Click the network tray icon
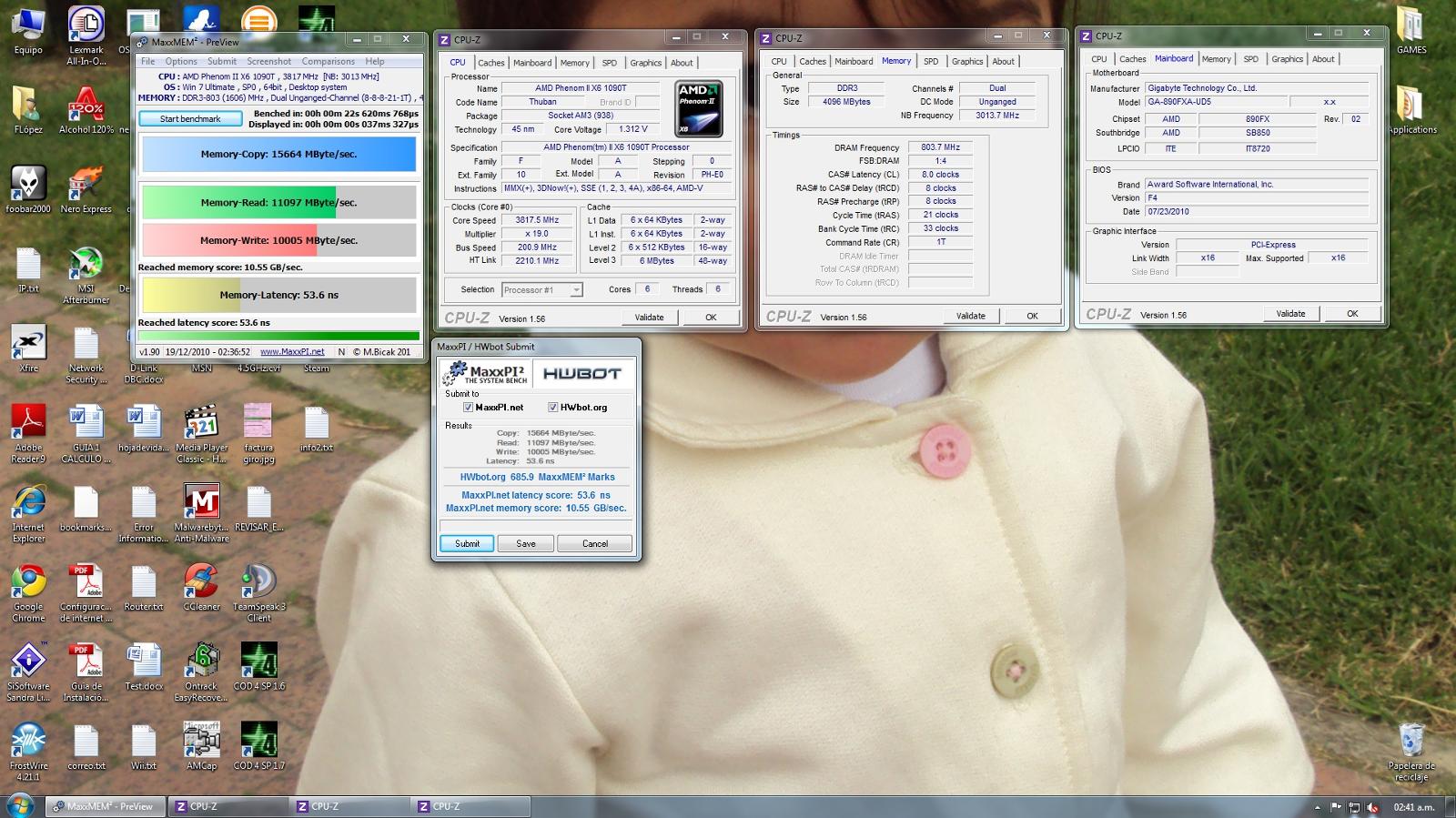Viewport: 1456px width, 818px height. pyautogui.click(x=1354, y=807)
